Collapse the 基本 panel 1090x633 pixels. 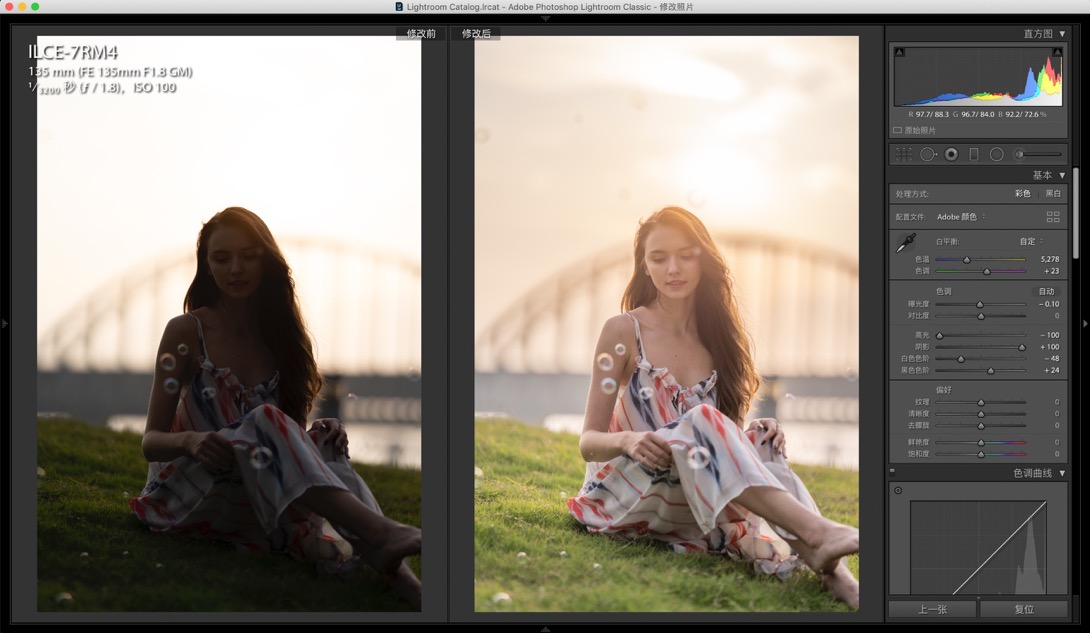click(x=1062, y=175)
